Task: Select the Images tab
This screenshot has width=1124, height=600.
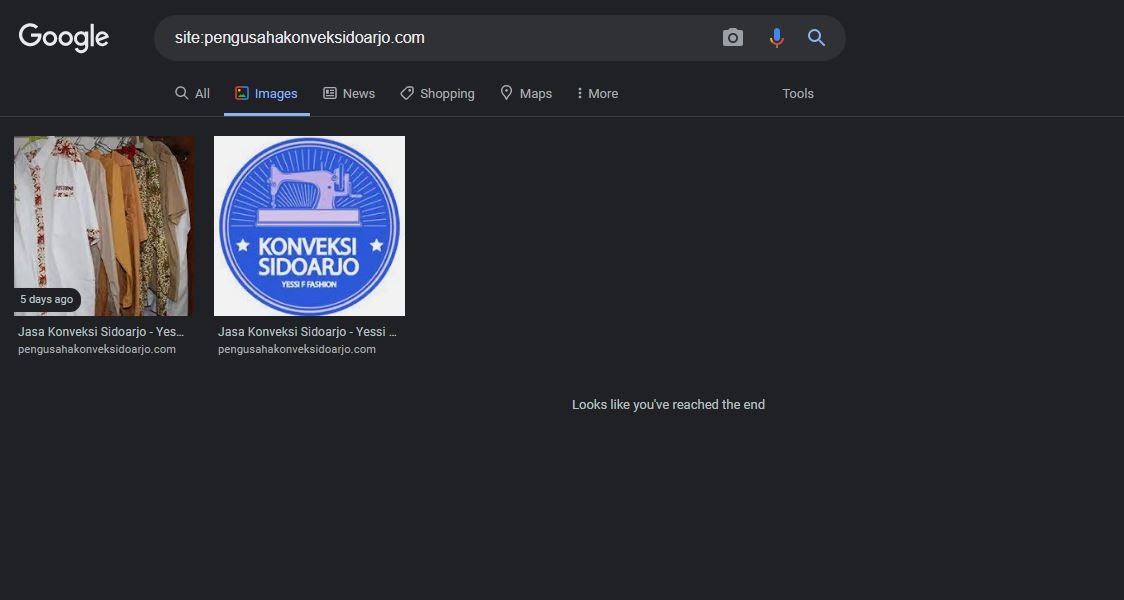Action: click(x=267, y=93)
